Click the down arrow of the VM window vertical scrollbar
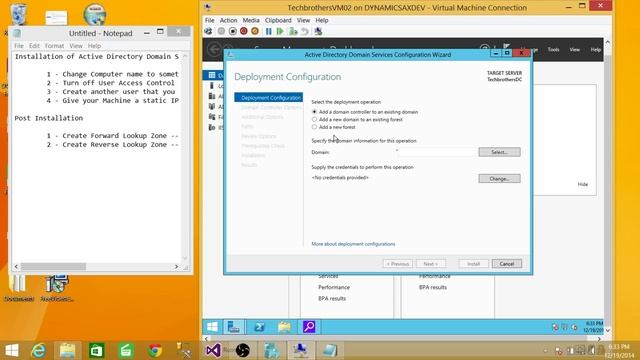 608,330
